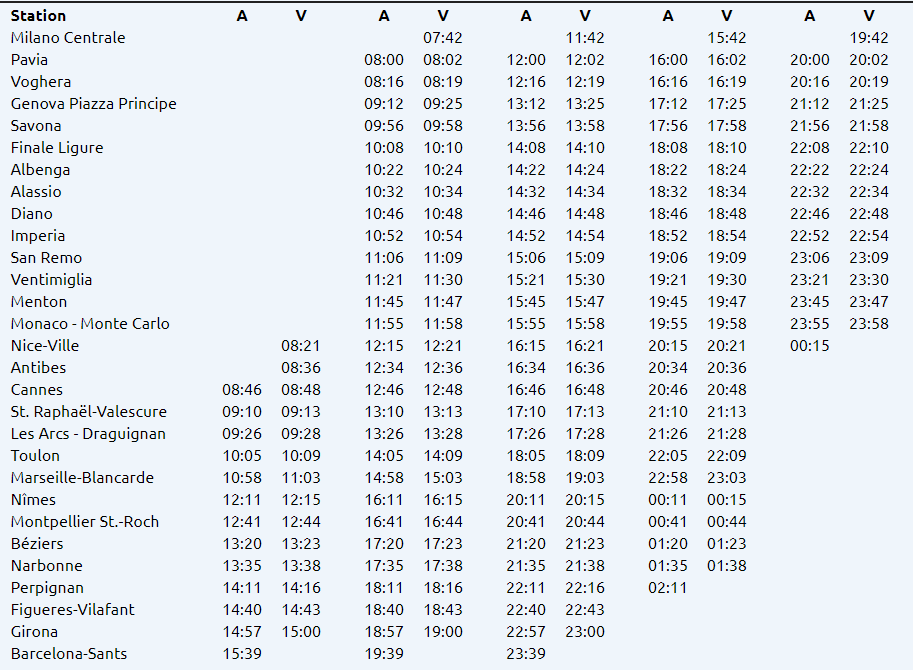Click the Figueres-Vilafant station link
Image resolution: width=913 pixels, height=670 pixels.
point(73,610)
